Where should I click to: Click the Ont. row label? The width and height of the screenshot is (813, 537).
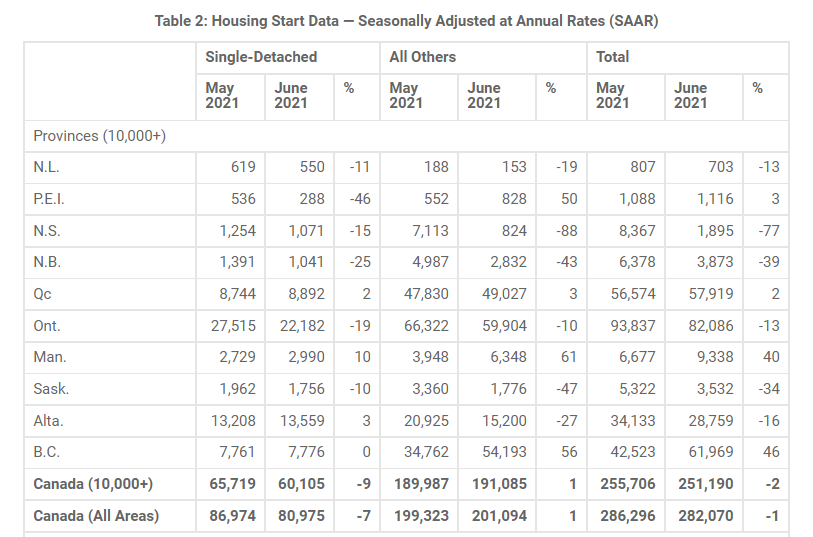(47, 326)
